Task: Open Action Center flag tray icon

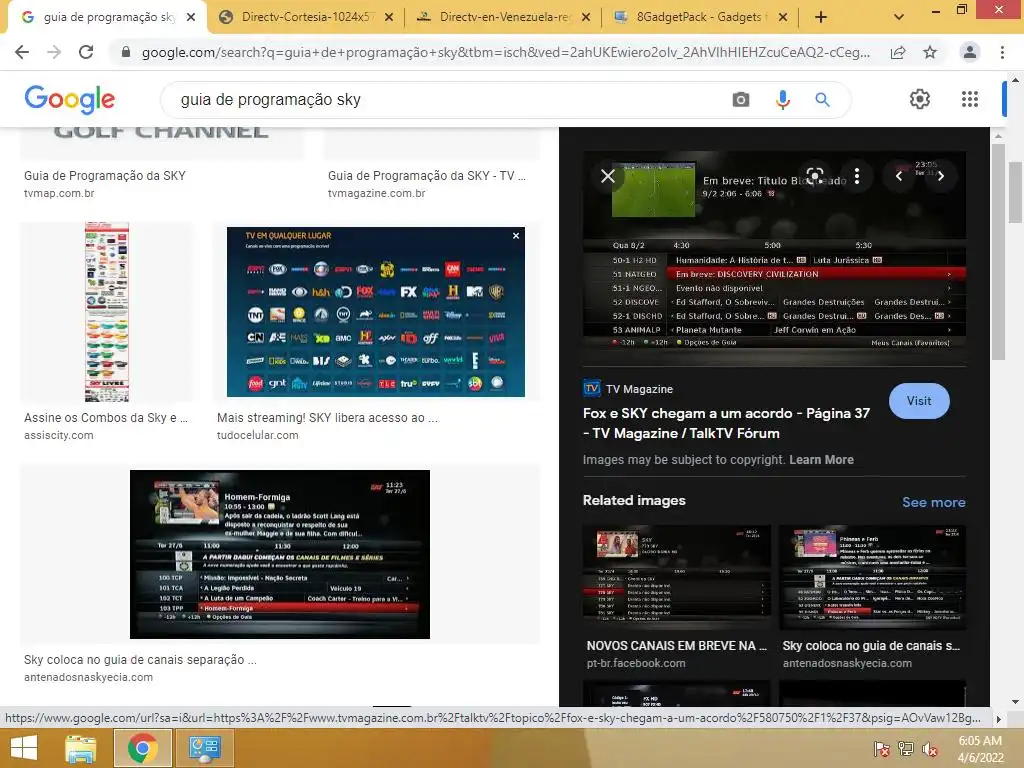Action: [x=881, y=749]
